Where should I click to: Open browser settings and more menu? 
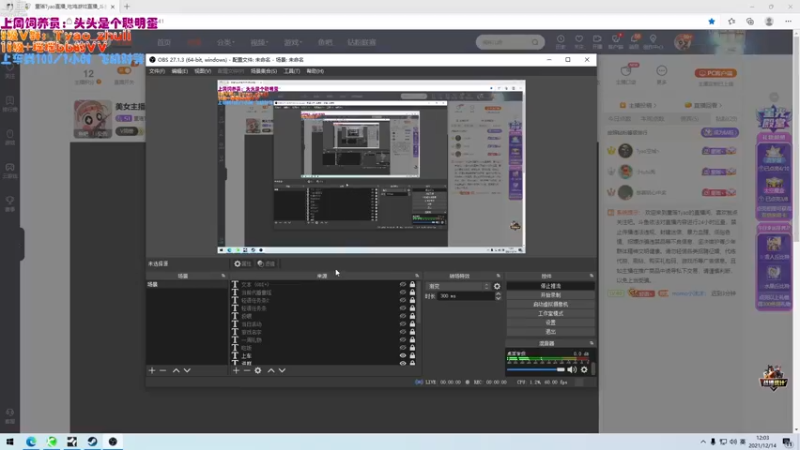(788, 21)
